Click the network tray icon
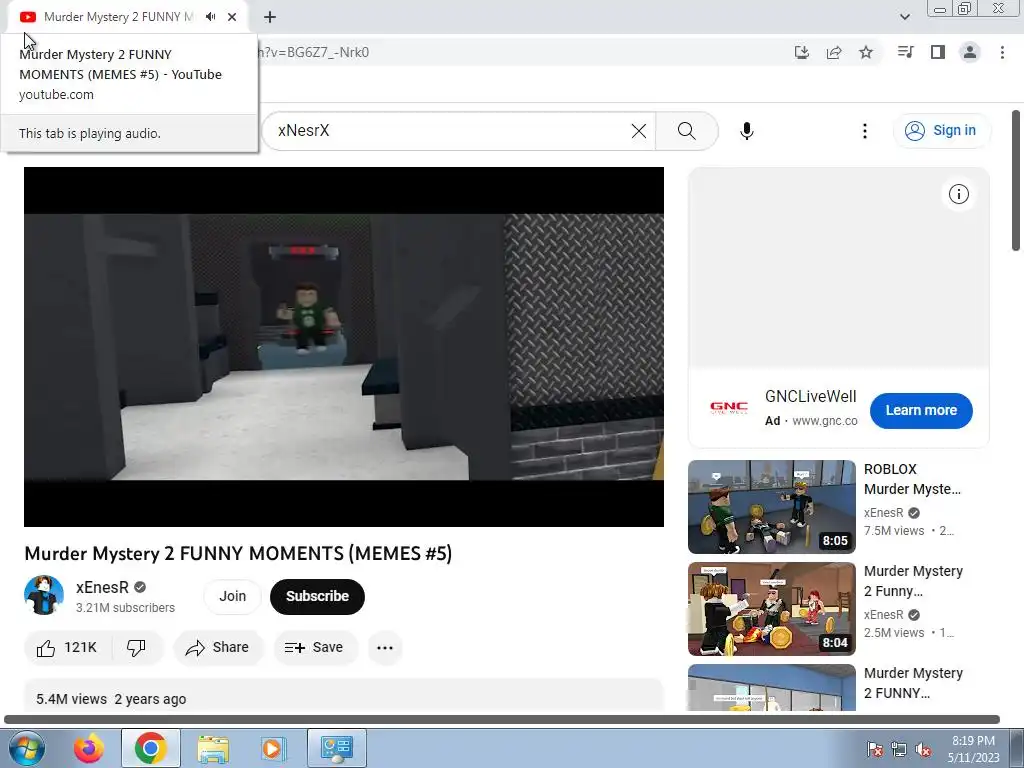This screenshot has width=1024, height=768. (899, 748)
